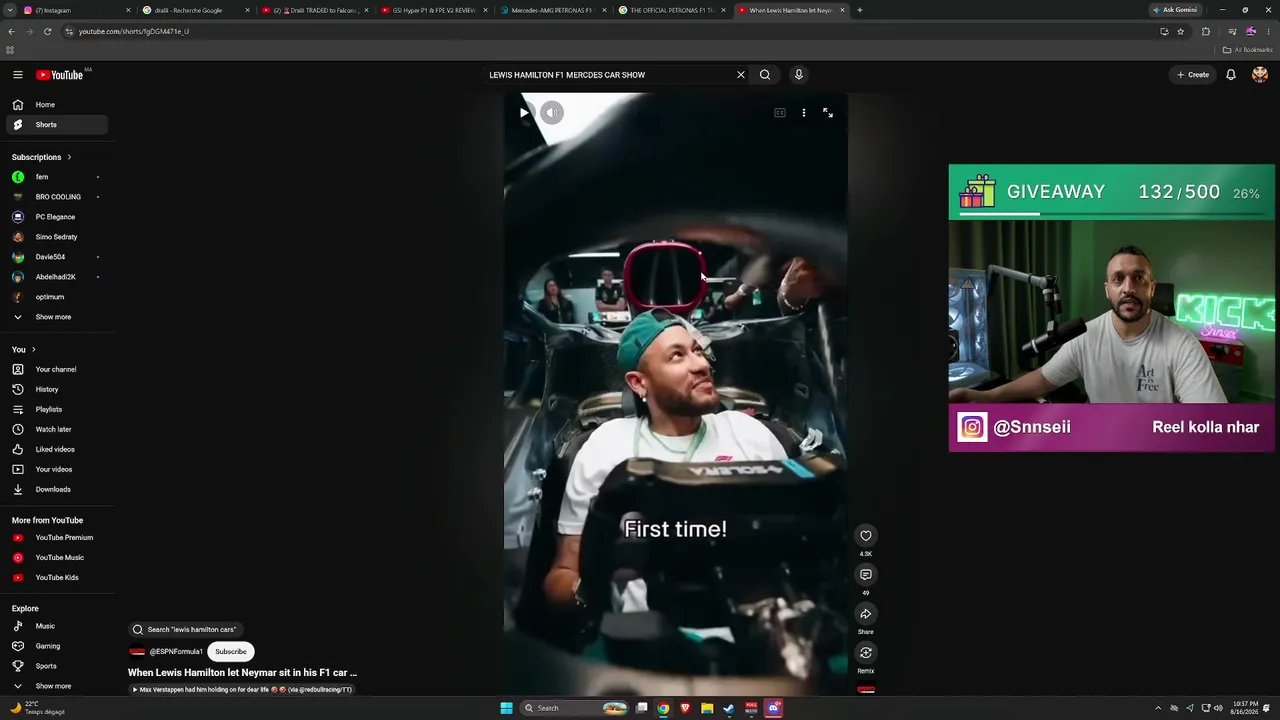Open the BRO COOLING subscription
The height and width of the screenshot is (720, 1280).
(x=56, y=197)
